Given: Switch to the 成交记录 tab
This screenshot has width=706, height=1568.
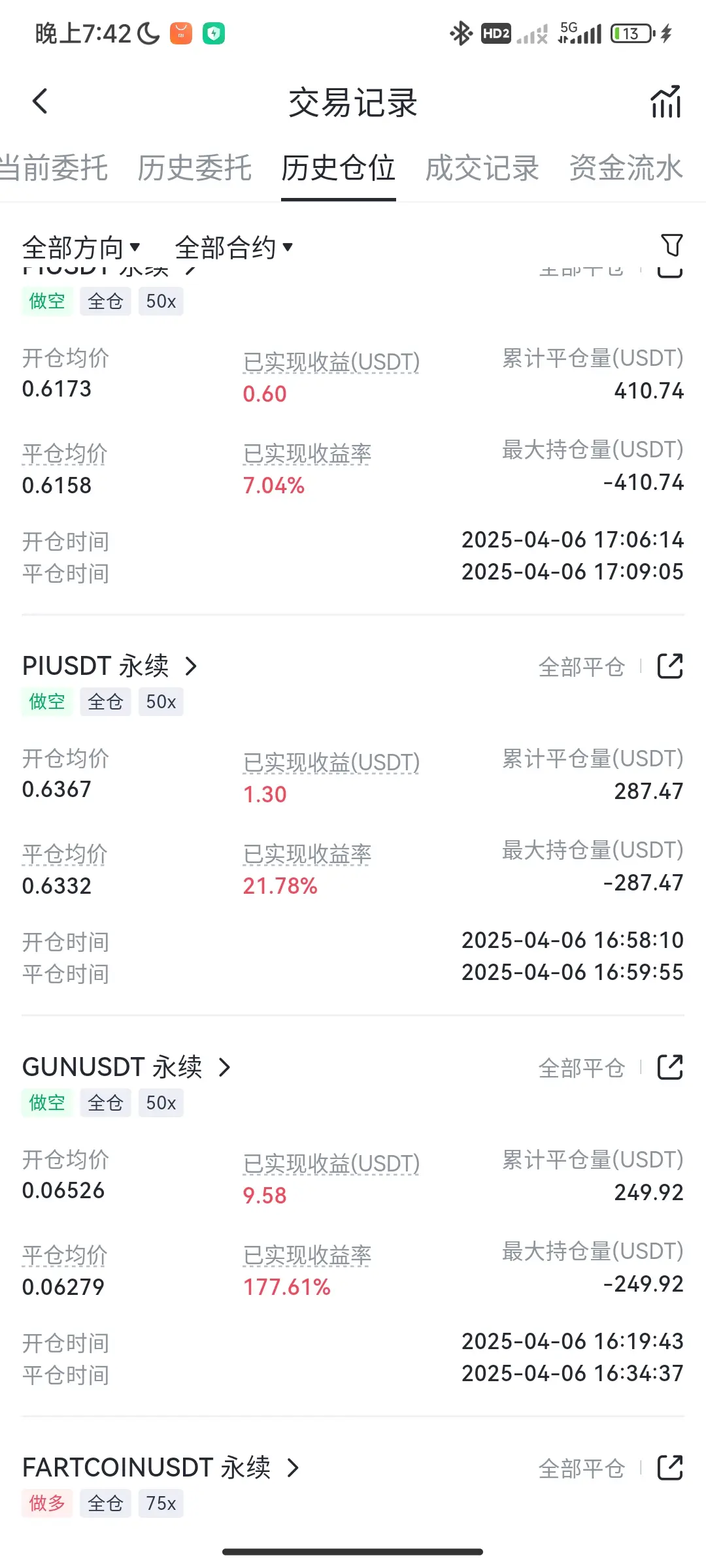Looking at the screenshot, I should click(x=482, y=168).
